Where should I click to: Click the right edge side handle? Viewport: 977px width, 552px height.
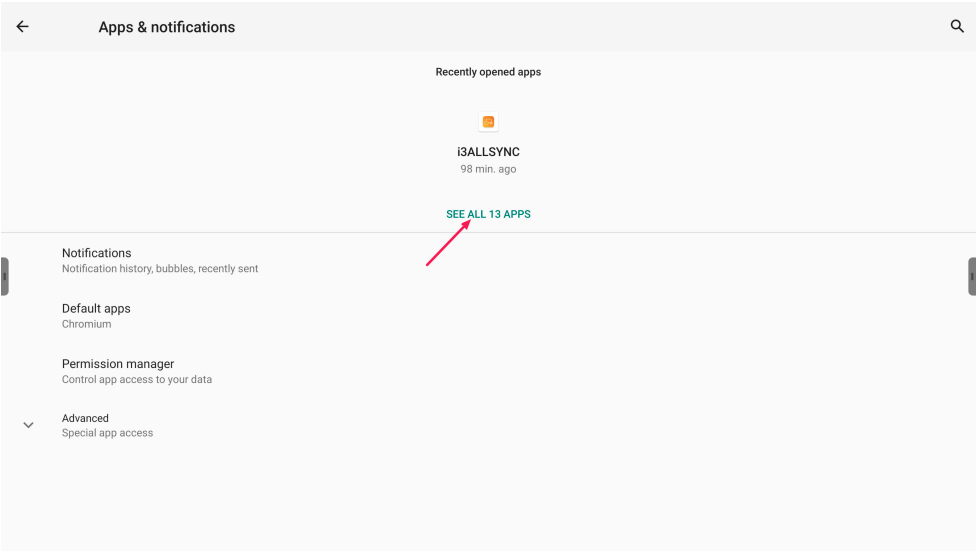(972, 277)
